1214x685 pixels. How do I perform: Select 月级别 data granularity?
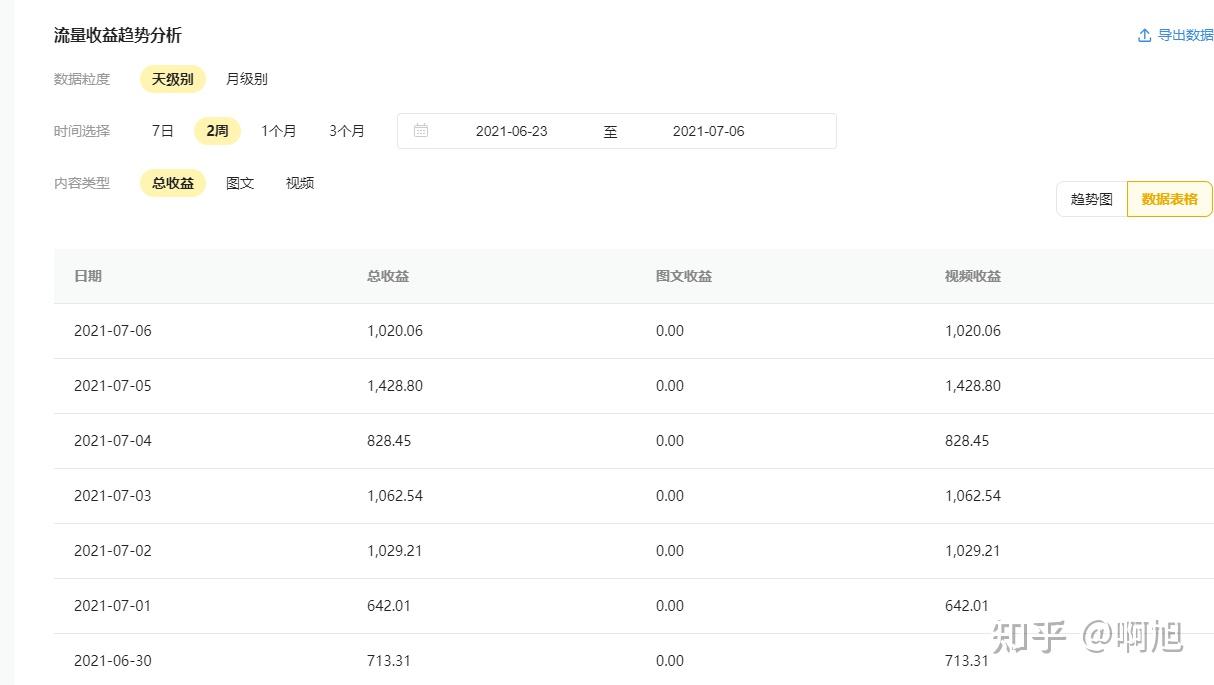click(x=247, y=79)
